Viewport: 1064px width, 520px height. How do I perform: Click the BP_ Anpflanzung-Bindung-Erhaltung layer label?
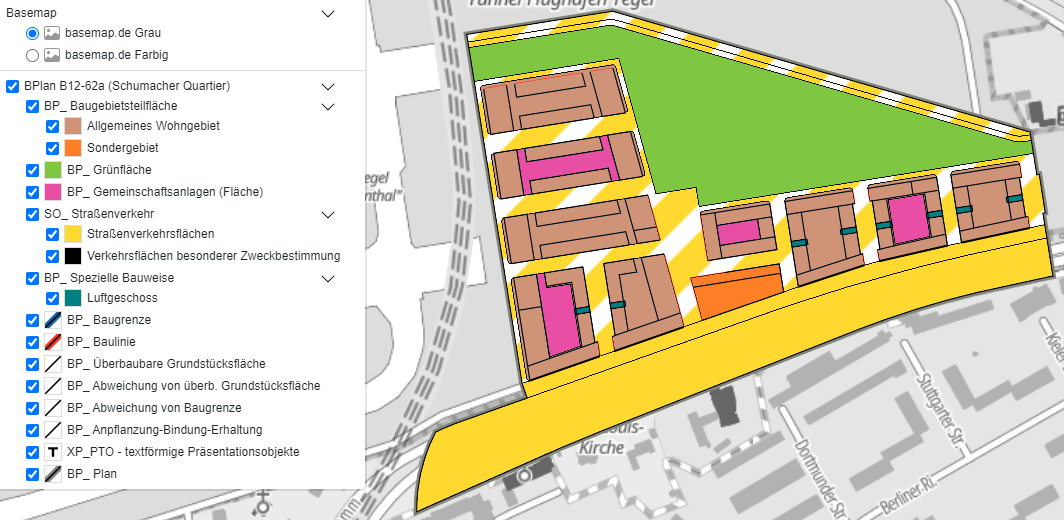pyautogui.click(x=165, y=430)
